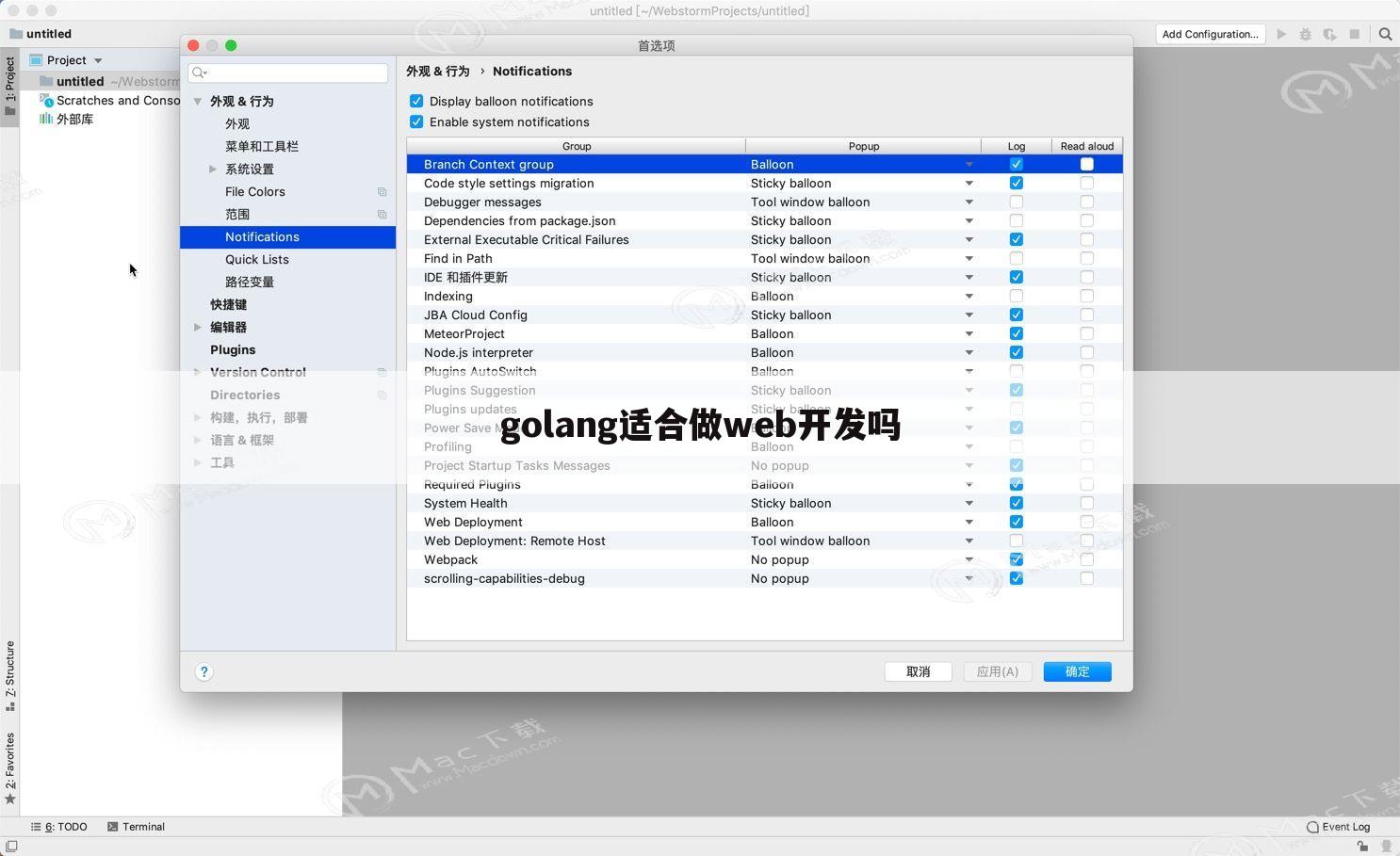Toggle Display balloon notifications checkbox
1400x856 pixels.
click(x=416, y=101)
